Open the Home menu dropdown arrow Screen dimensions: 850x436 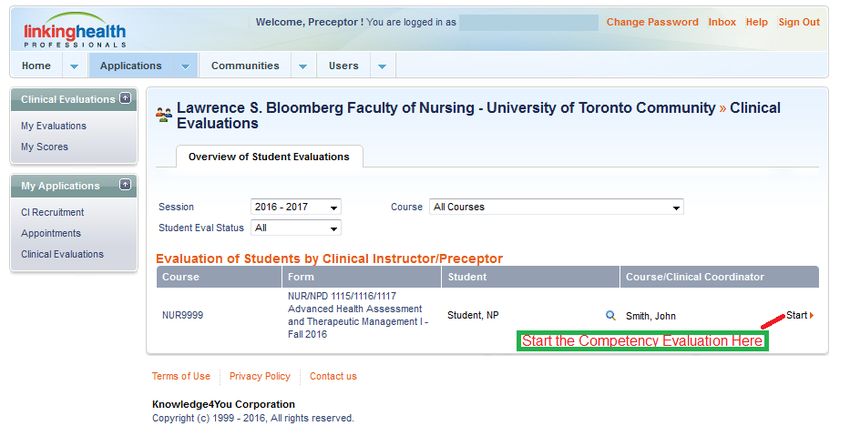(x=74, y=66)
